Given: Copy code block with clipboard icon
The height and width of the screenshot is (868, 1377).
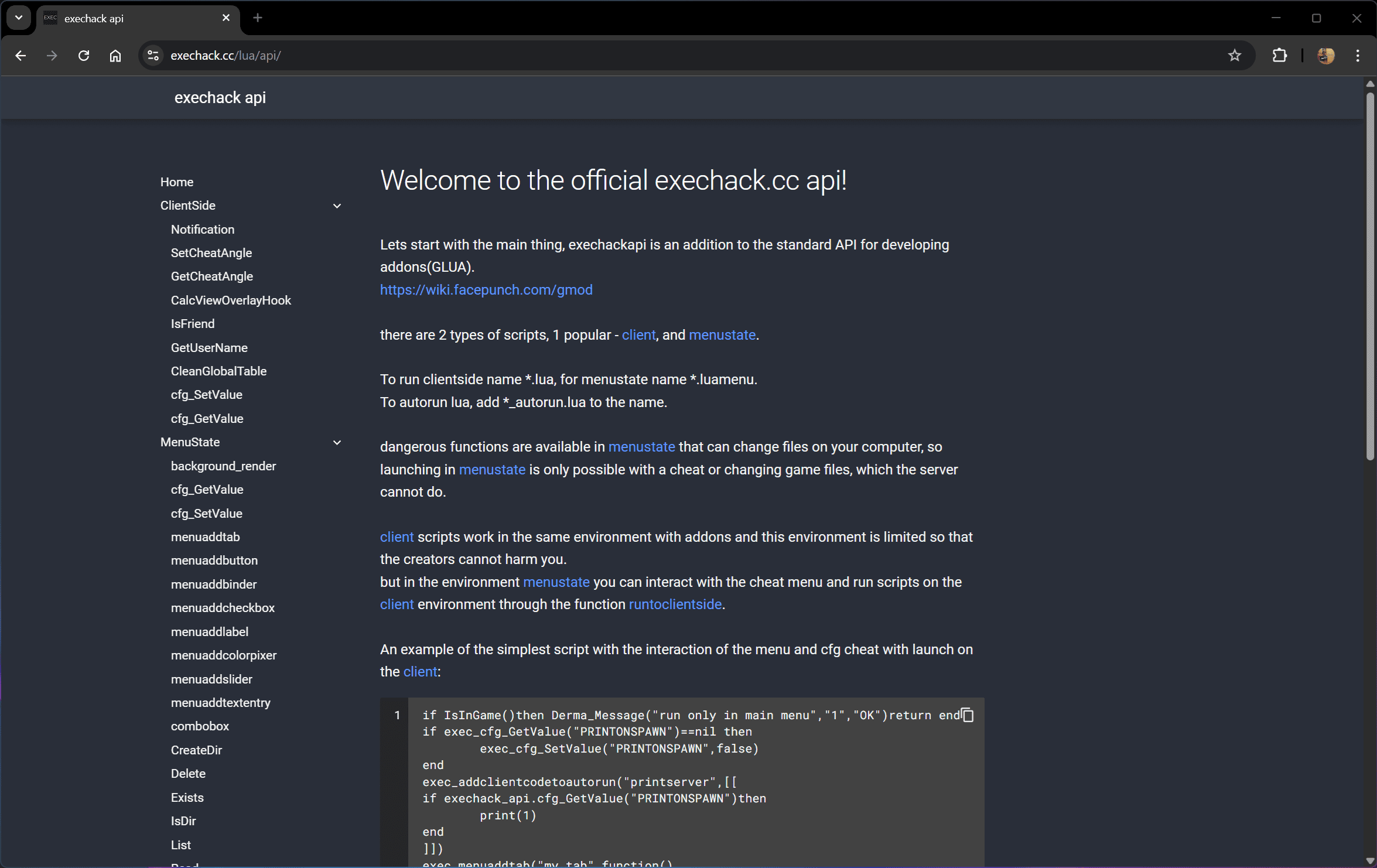Looking at the screenshot, I should pos(967,715).
